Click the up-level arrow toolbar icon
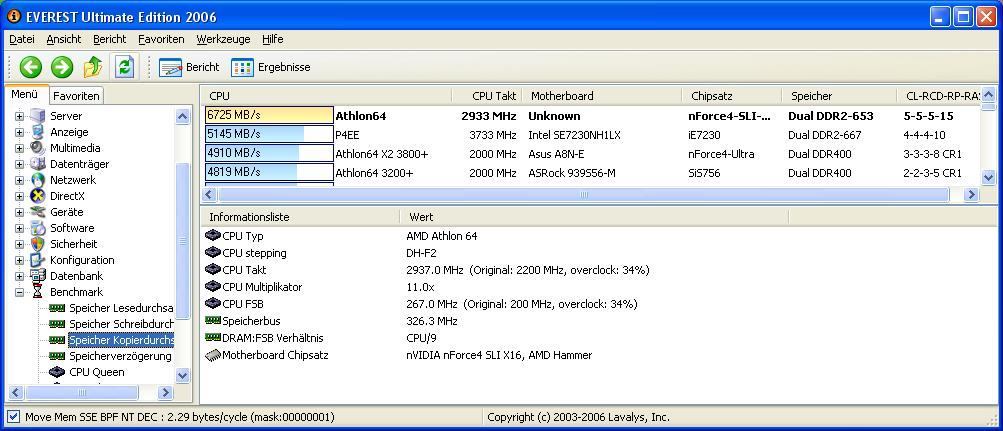The image size is (1003, 431). pyautogui.click(x=93, y=67)
